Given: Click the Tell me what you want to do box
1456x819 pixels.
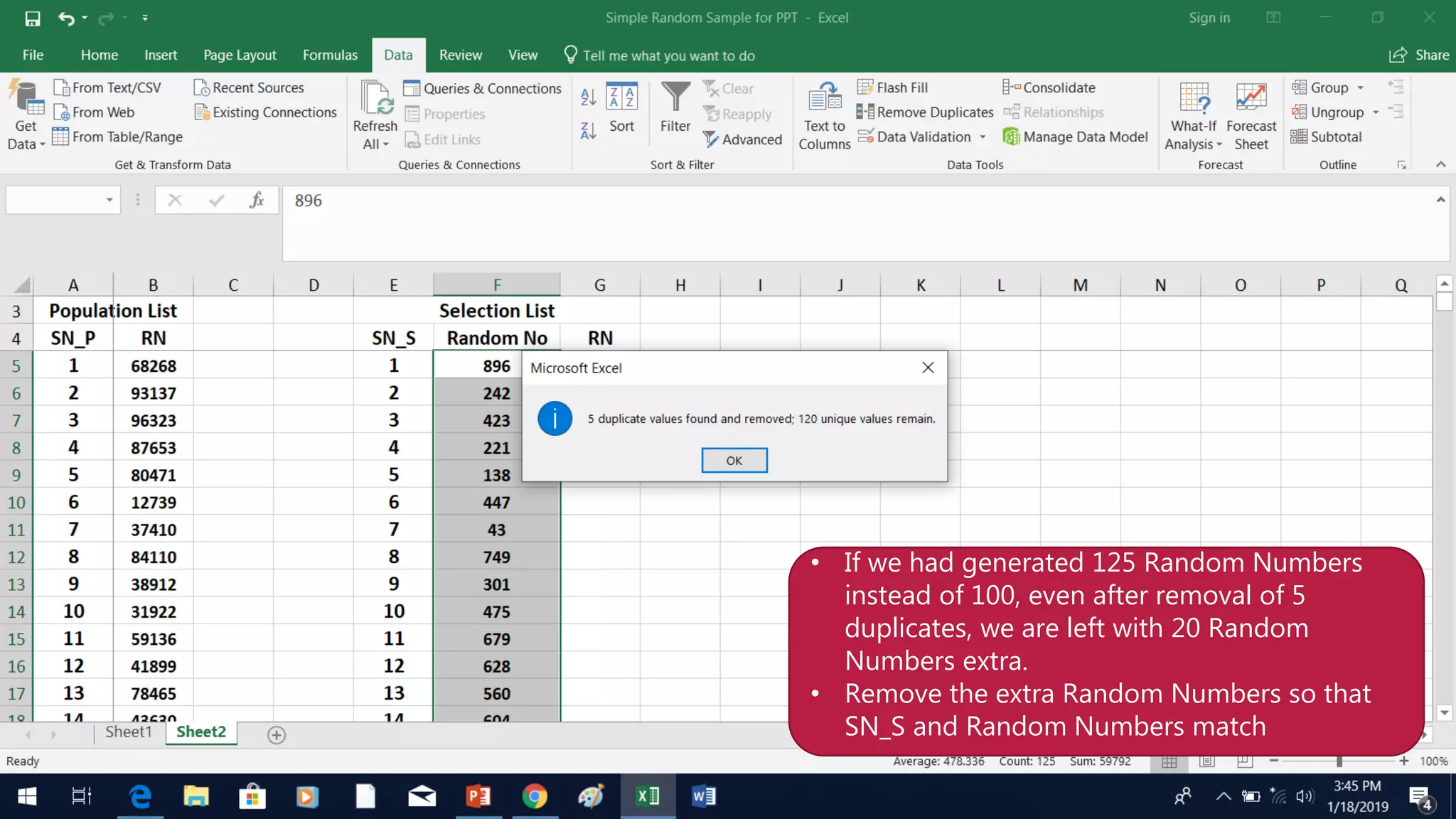Looking at the screenshot, I should click(x=659, y=55).
